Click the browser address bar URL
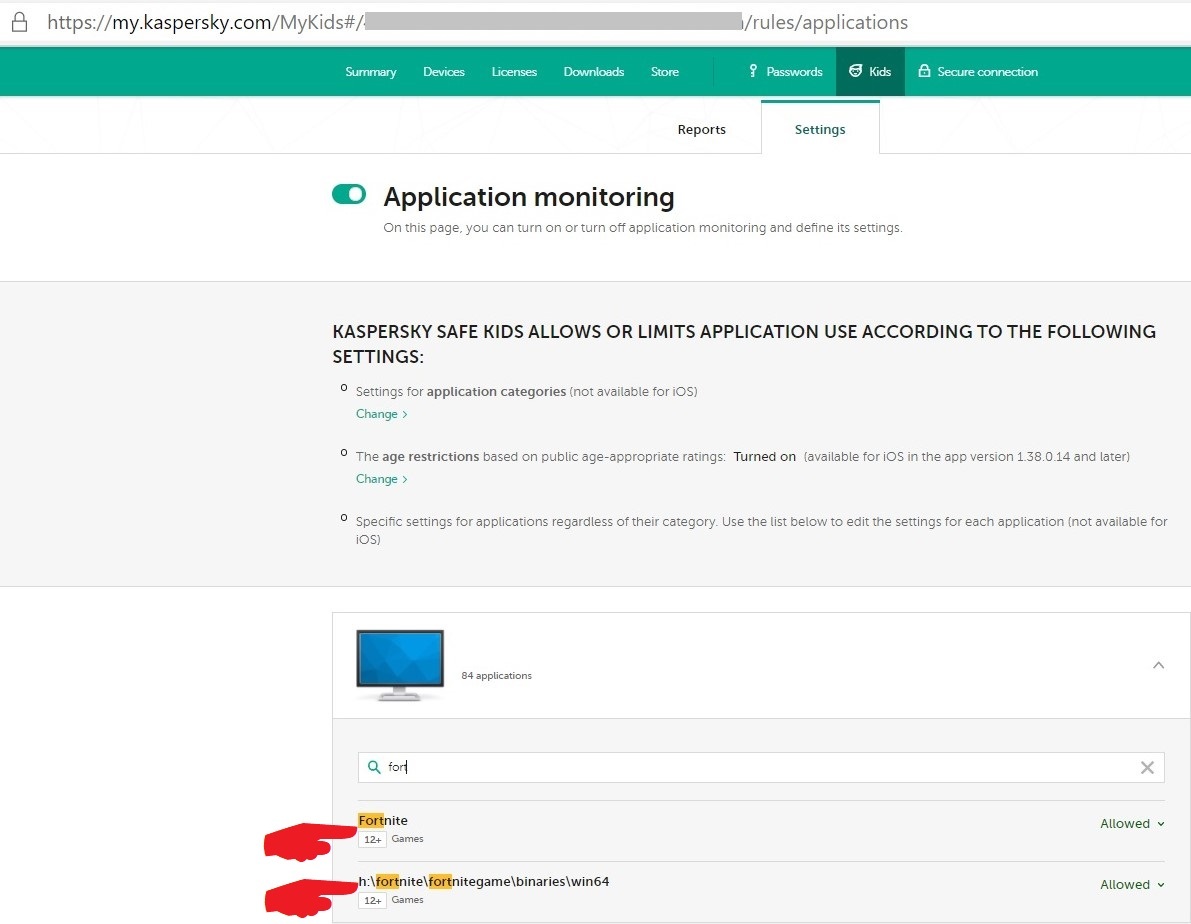The height and width of the screenshot is (924, 1191). coord(477,22)
